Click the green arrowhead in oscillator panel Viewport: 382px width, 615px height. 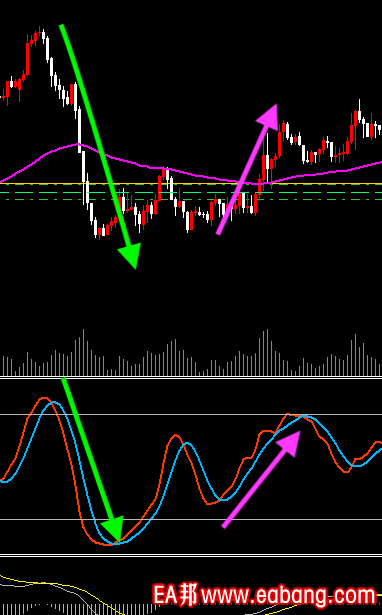tap(114, 529)
